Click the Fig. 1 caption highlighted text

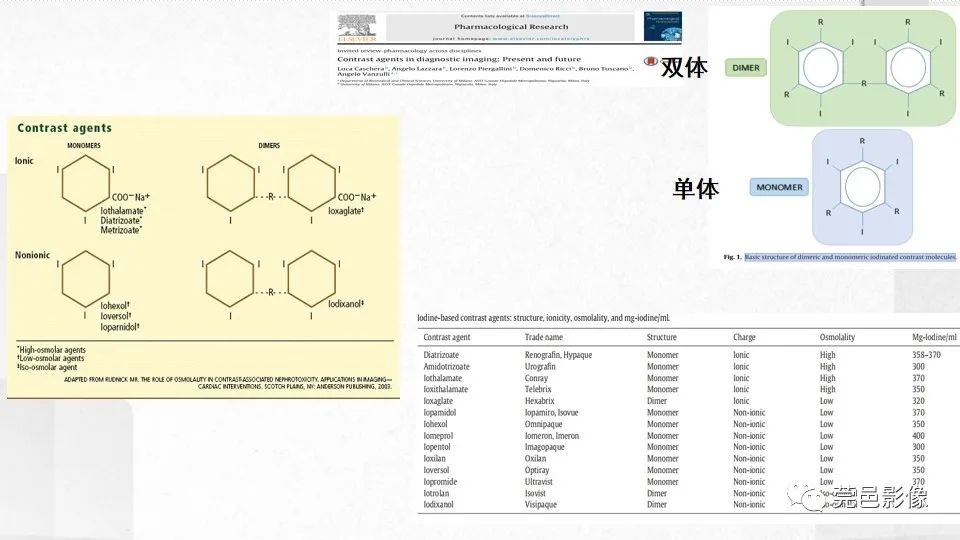(850, 257)
